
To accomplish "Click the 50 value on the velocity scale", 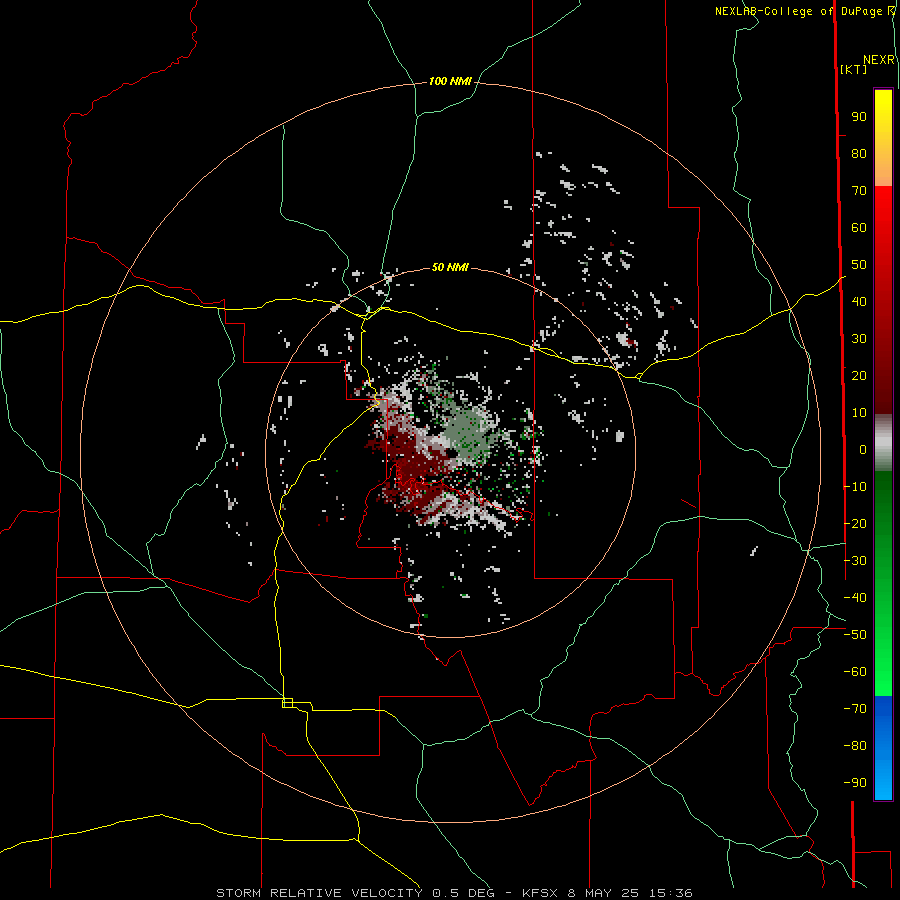I will (859, 265).
